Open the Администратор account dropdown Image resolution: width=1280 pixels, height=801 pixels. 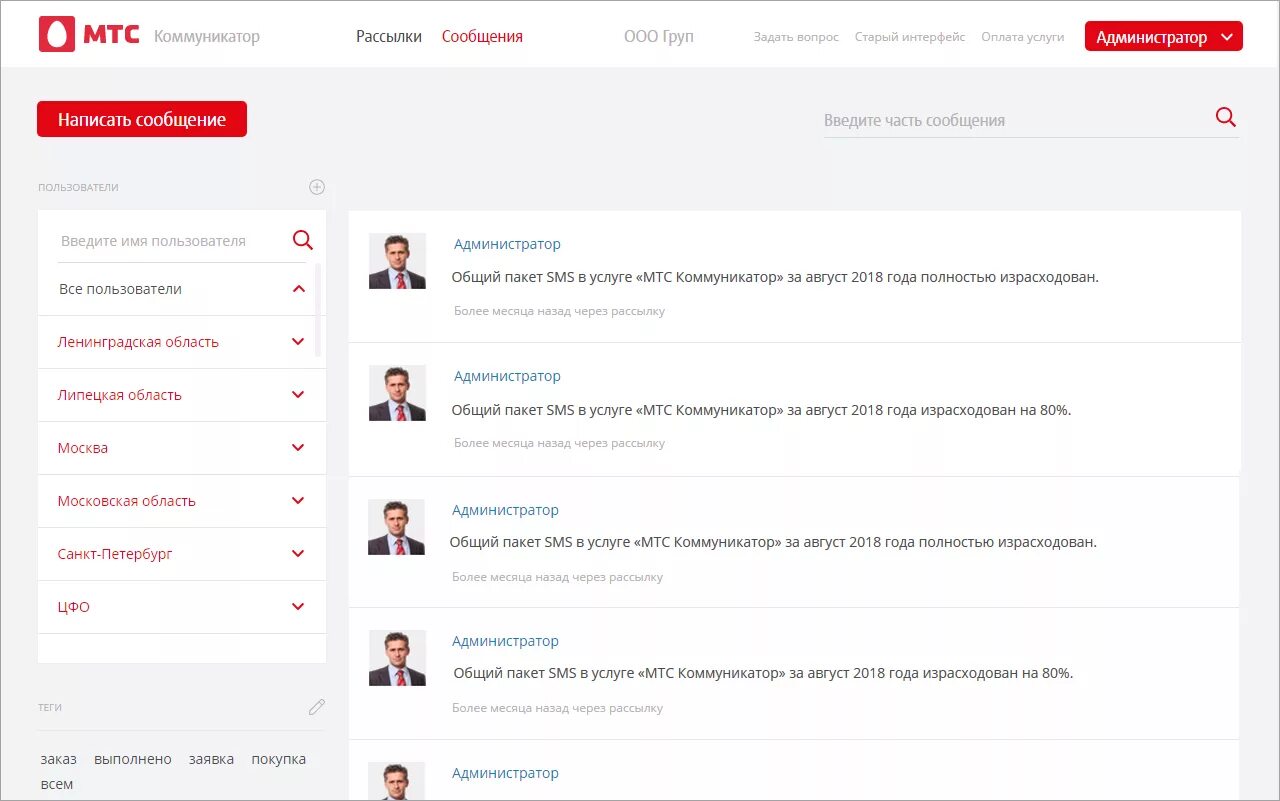tap(1163, 37)
